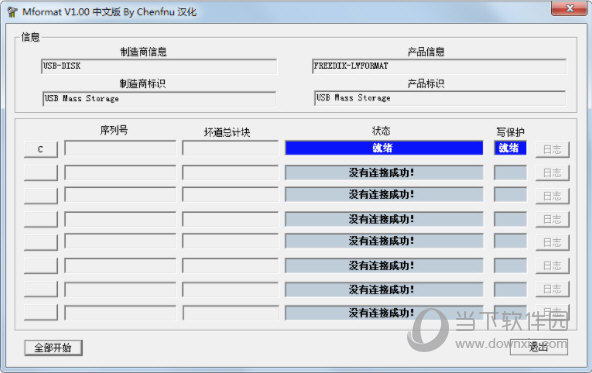This screenshot has height=373, width=592.
Task: Open the 日志 log for the C row
Action: (552, 150)
